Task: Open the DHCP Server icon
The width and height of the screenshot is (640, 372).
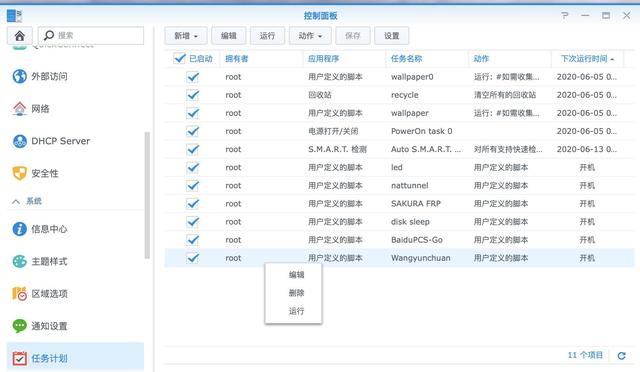Action: [19, 141]
